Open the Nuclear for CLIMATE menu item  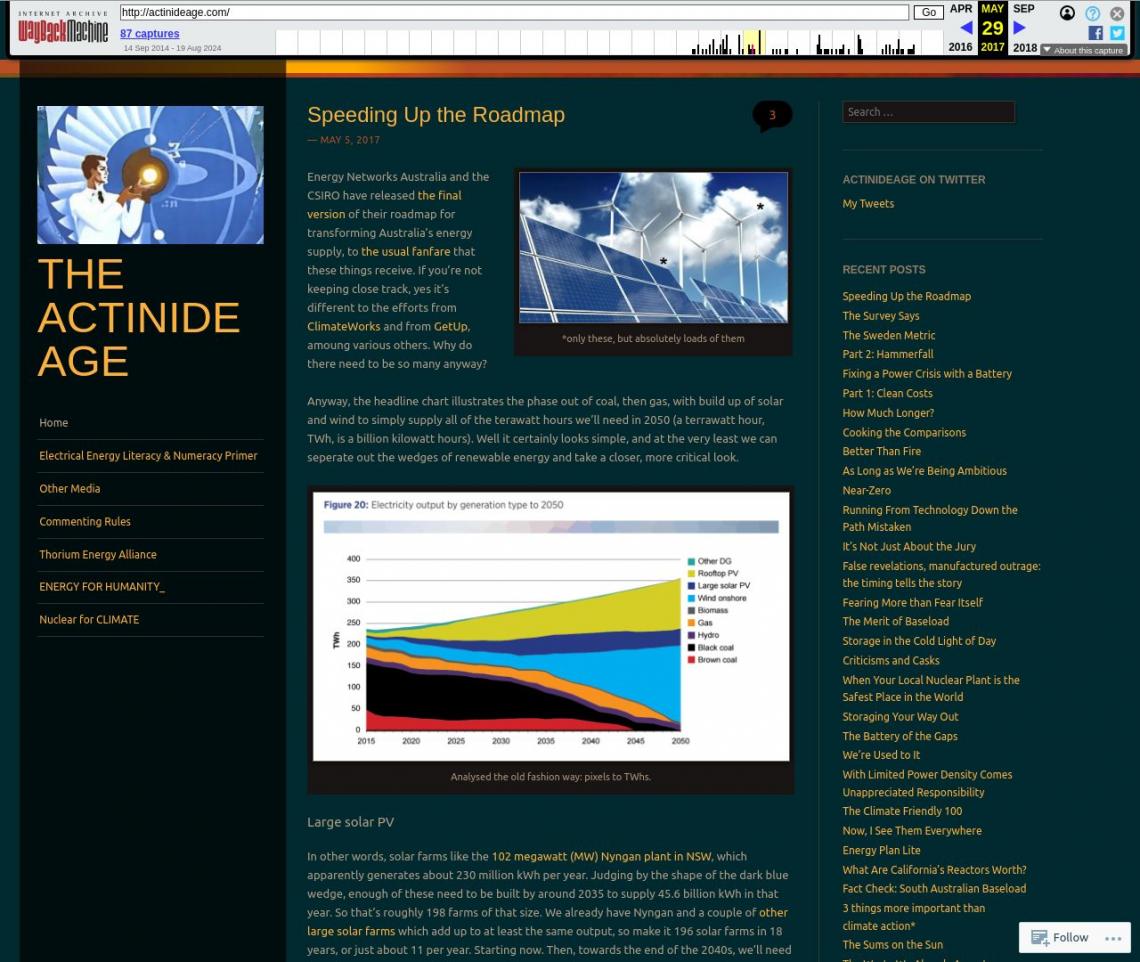[89, 620]
